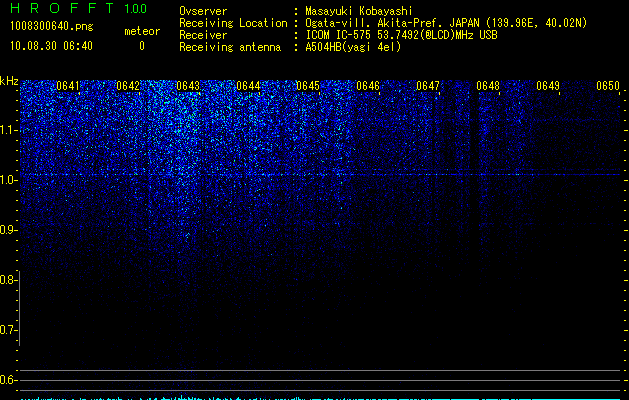Click the 0645 time marker
This screenshot has height=400, width=629.
tap(308, 86)
